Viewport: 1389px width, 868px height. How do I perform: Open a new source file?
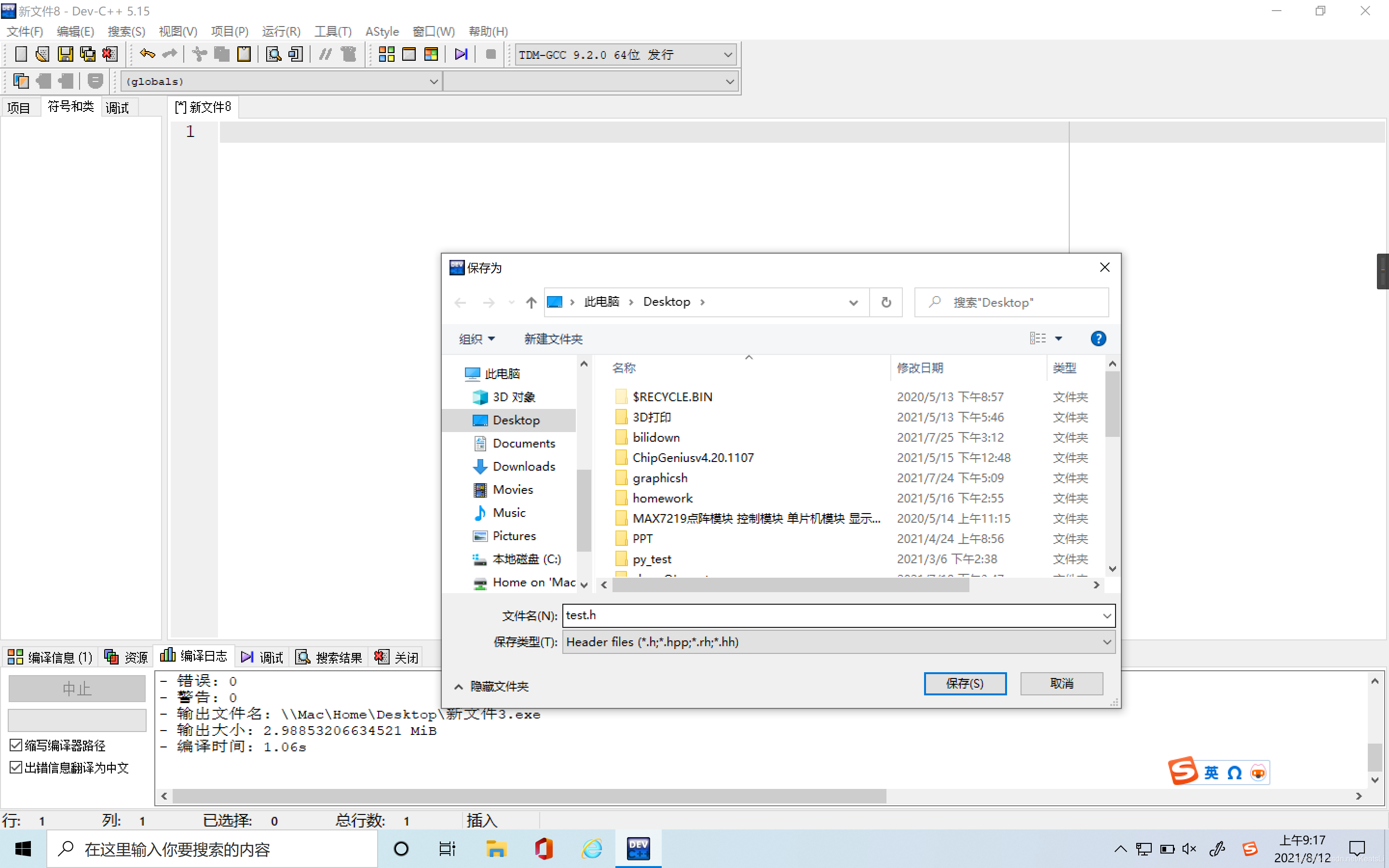[21, 54]
